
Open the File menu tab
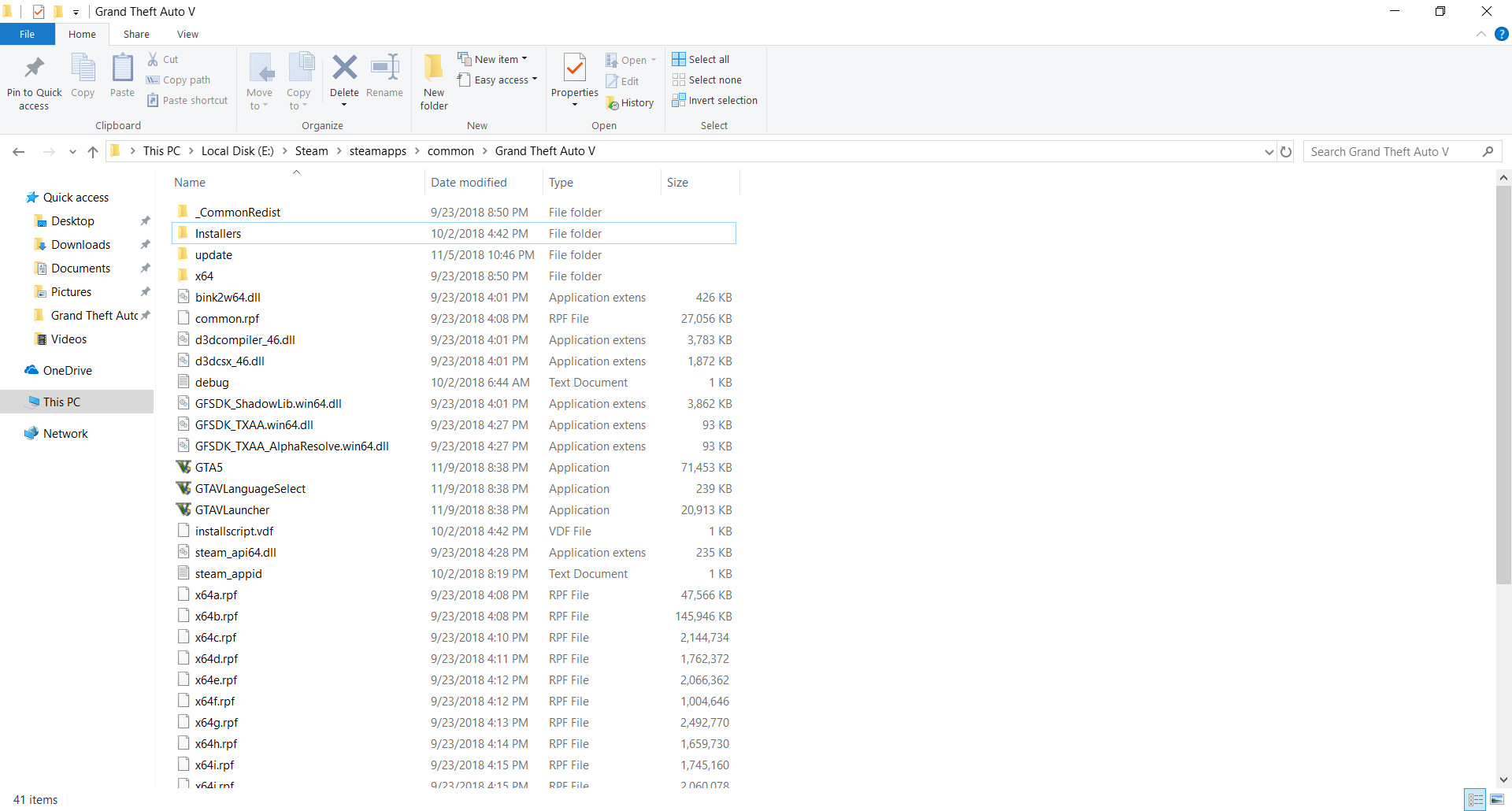(x=27, y=35)
